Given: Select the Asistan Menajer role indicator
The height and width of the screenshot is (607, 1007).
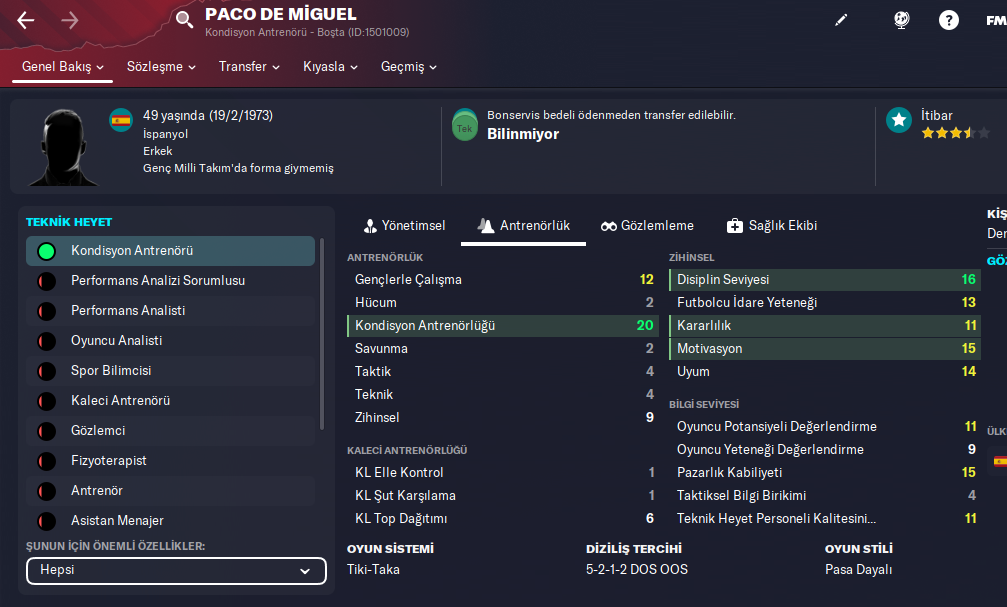Looking at the screenshot, I should click(x=45, y=521).
